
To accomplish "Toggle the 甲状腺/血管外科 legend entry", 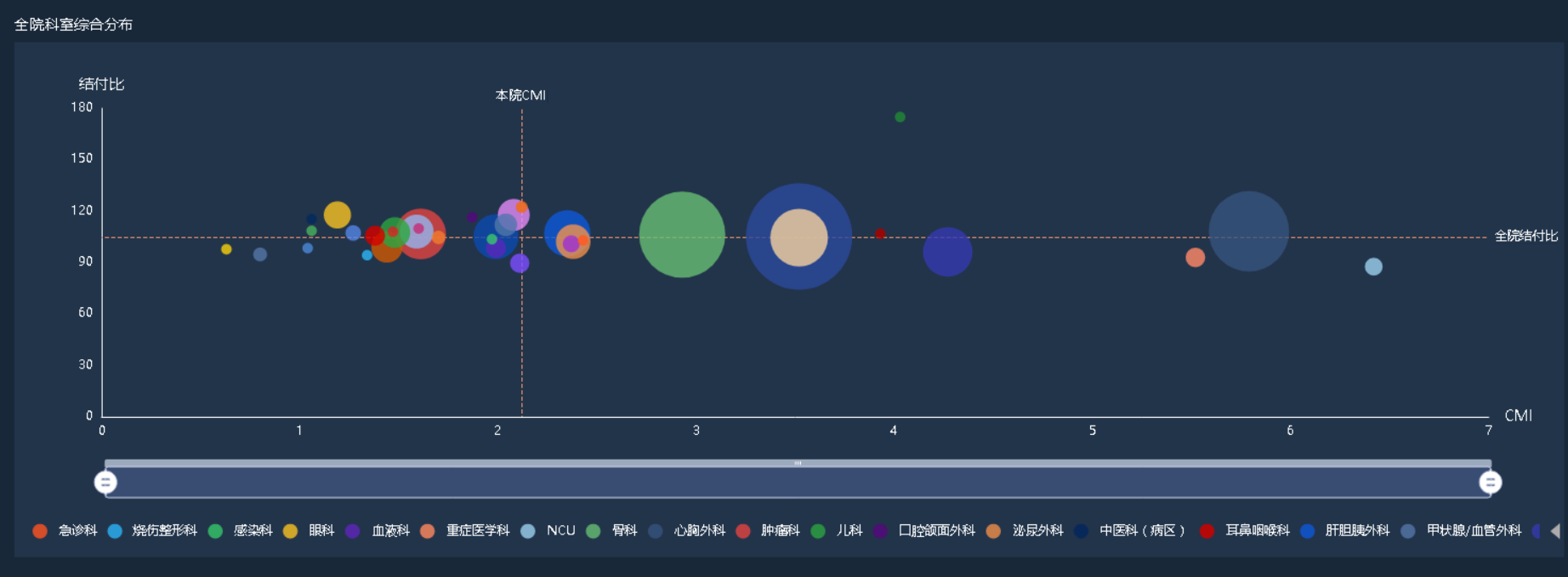I will click(x=1461, y=531).
